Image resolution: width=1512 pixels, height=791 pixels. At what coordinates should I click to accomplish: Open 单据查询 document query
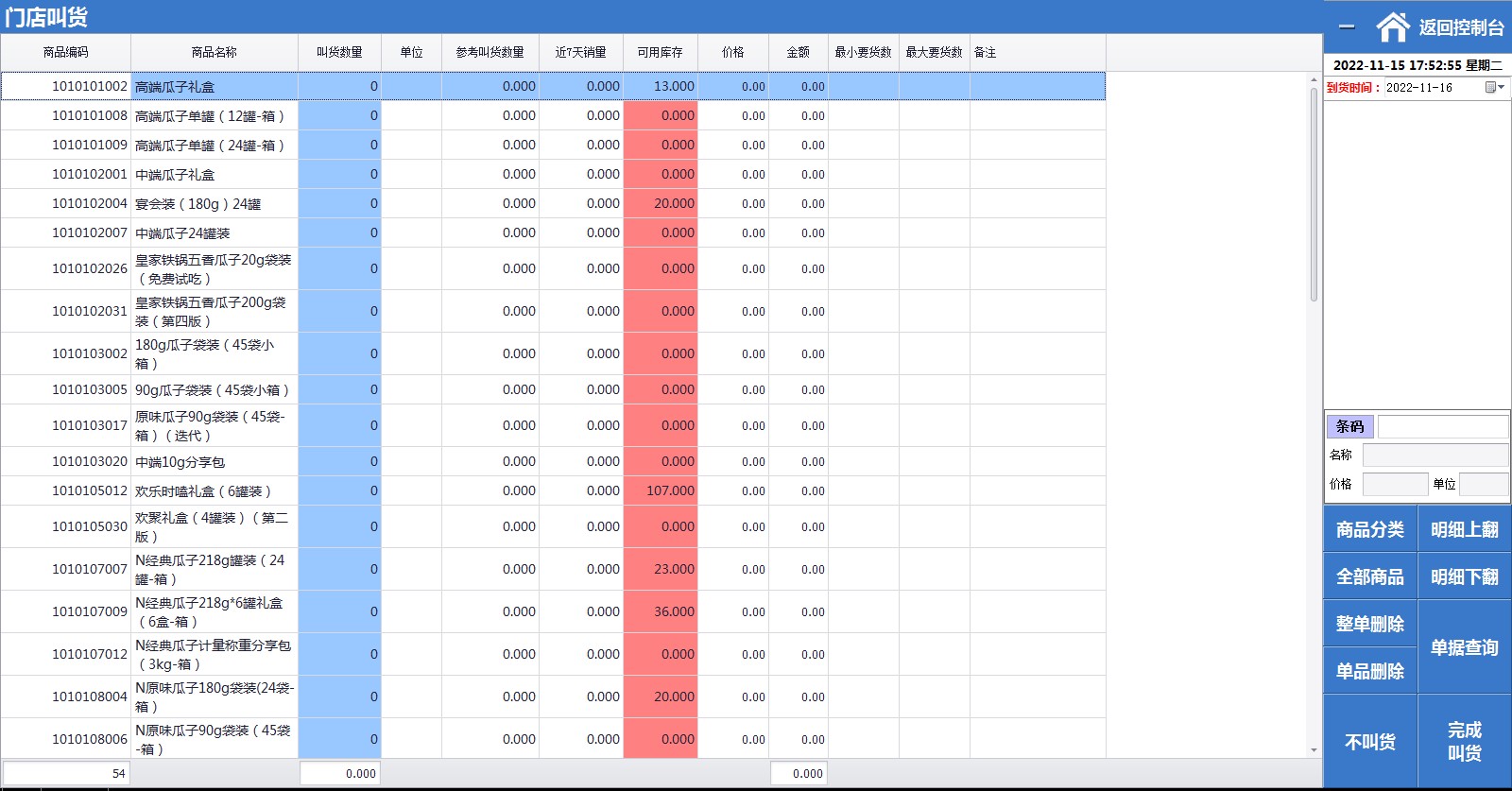[x=1465, y=647]
